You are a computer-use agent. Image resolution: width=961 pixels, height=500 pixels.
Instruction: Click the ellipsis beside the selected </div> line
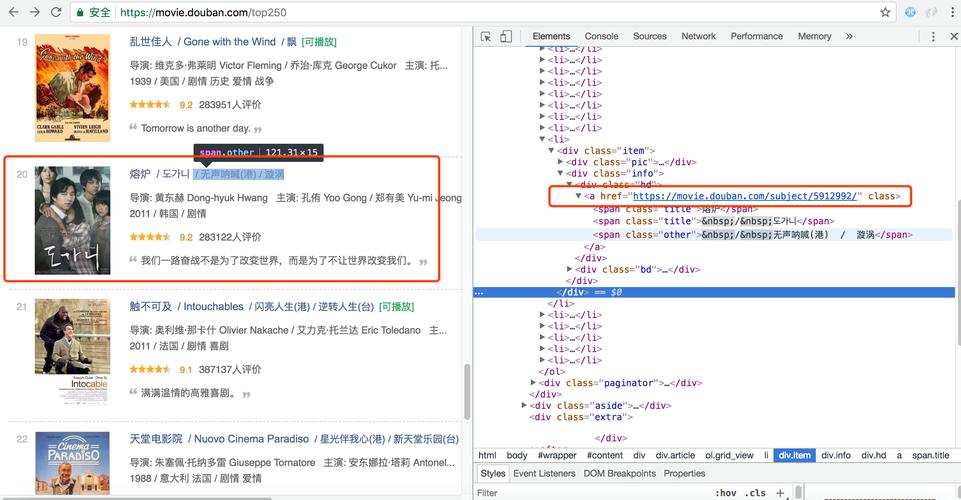tap(479, 293)
